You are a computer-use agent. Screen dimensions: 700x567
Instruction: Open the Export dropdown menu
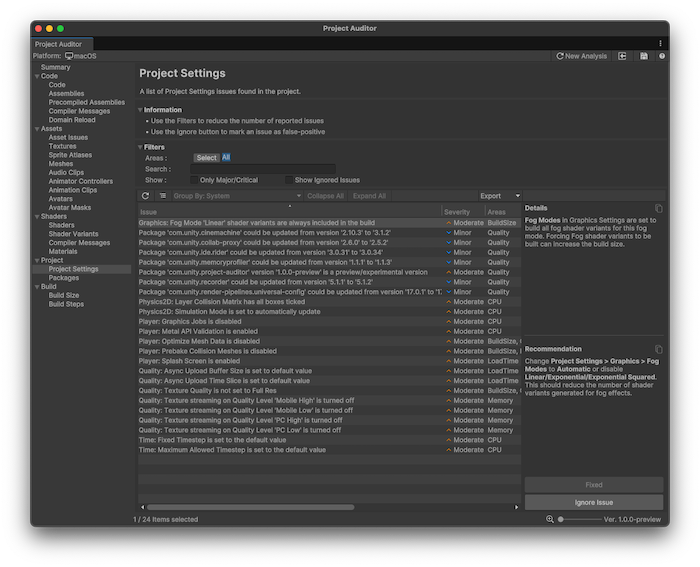click(x=499, y=196)
